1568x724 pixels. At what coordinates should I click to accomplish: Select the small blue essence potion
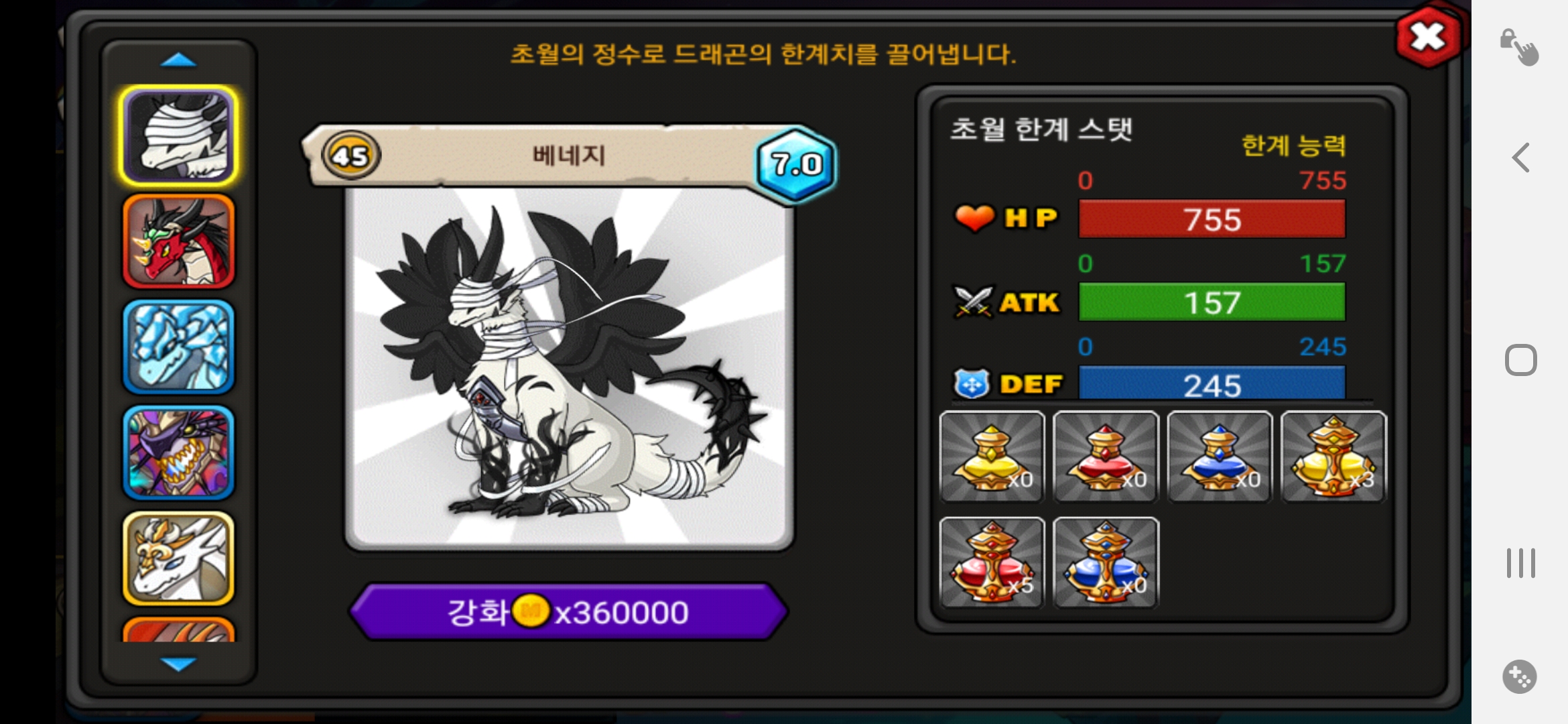1220,457
